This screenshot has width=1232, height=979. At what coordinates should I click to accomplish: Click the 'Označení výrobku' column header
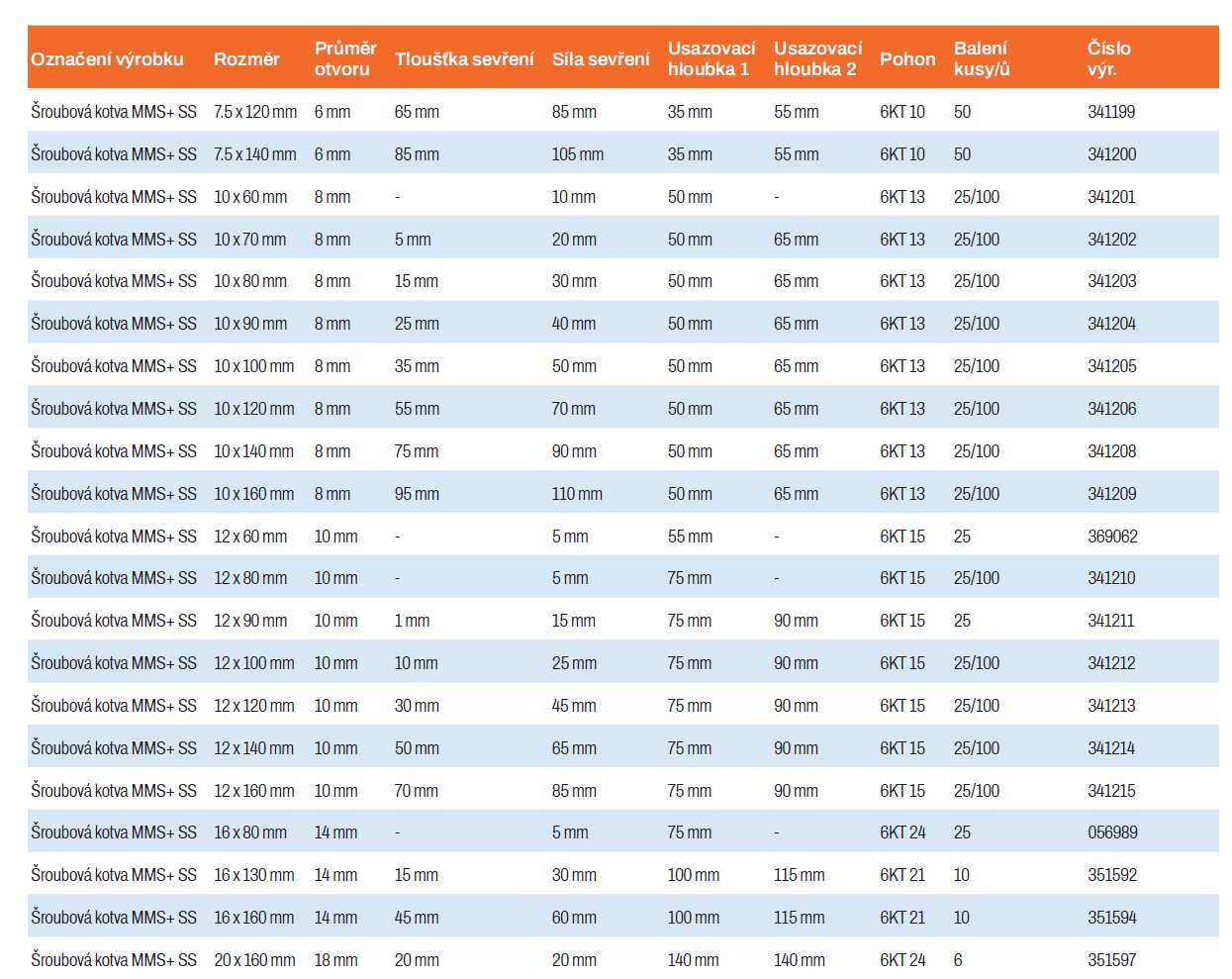click(x=107, y=58)
